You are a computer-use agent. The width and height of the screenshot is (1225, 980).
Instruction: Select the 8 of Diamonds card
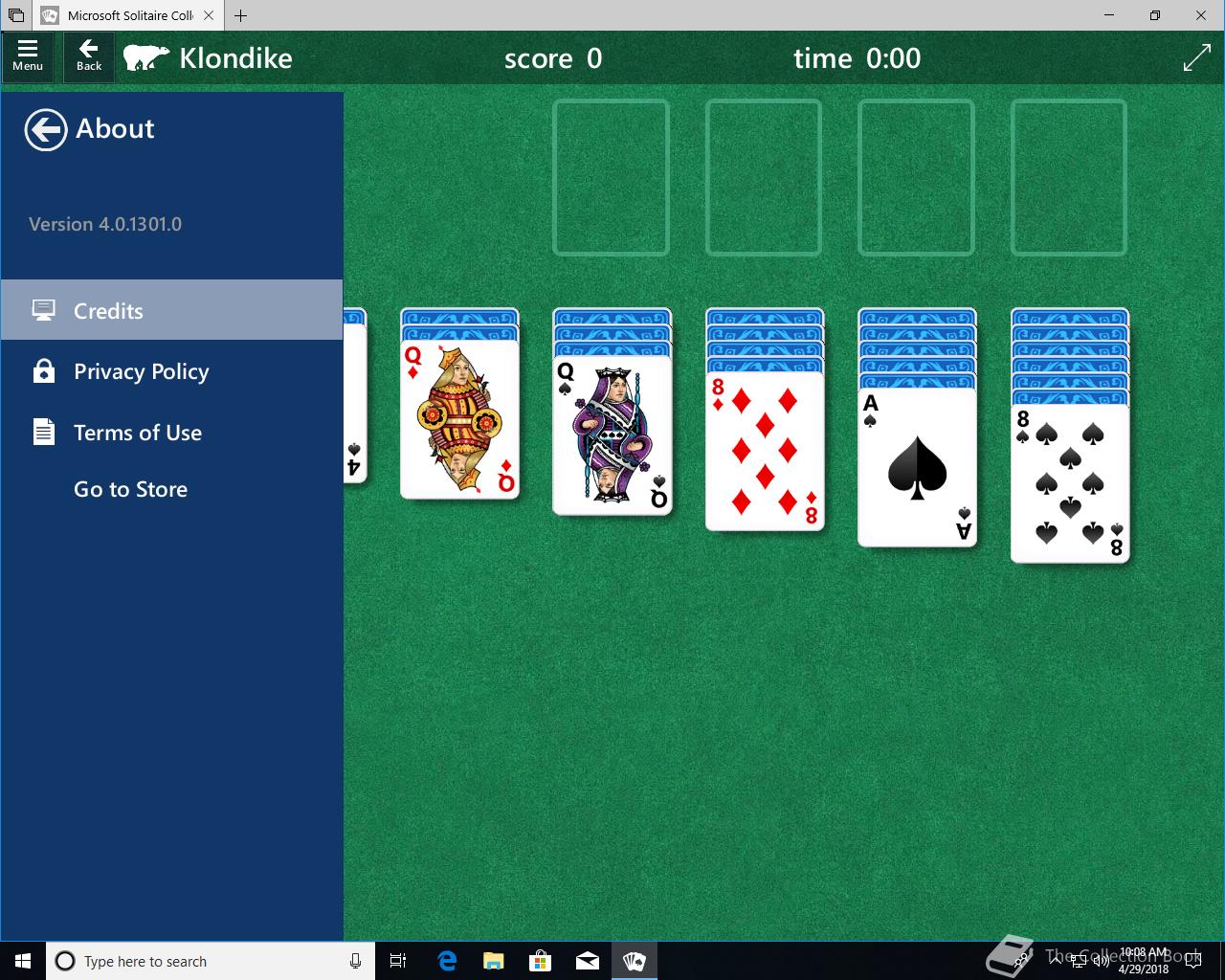point(765,451)
